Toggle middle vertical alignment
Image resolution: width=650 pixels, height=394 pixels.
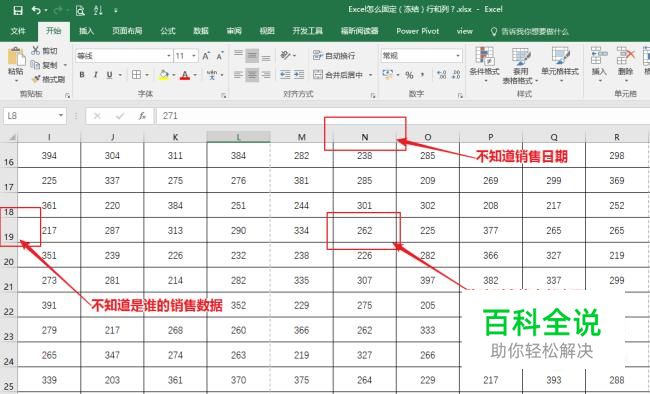tap(252, 56)
